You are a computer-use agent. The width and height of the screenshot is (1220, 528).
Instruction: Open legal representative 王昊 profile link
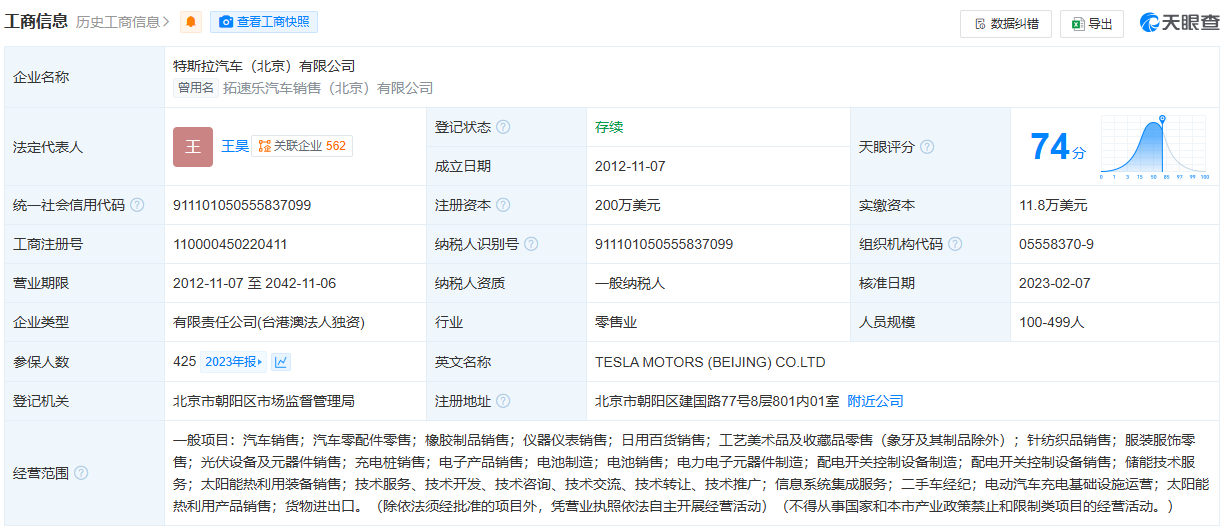pos(235,146)
